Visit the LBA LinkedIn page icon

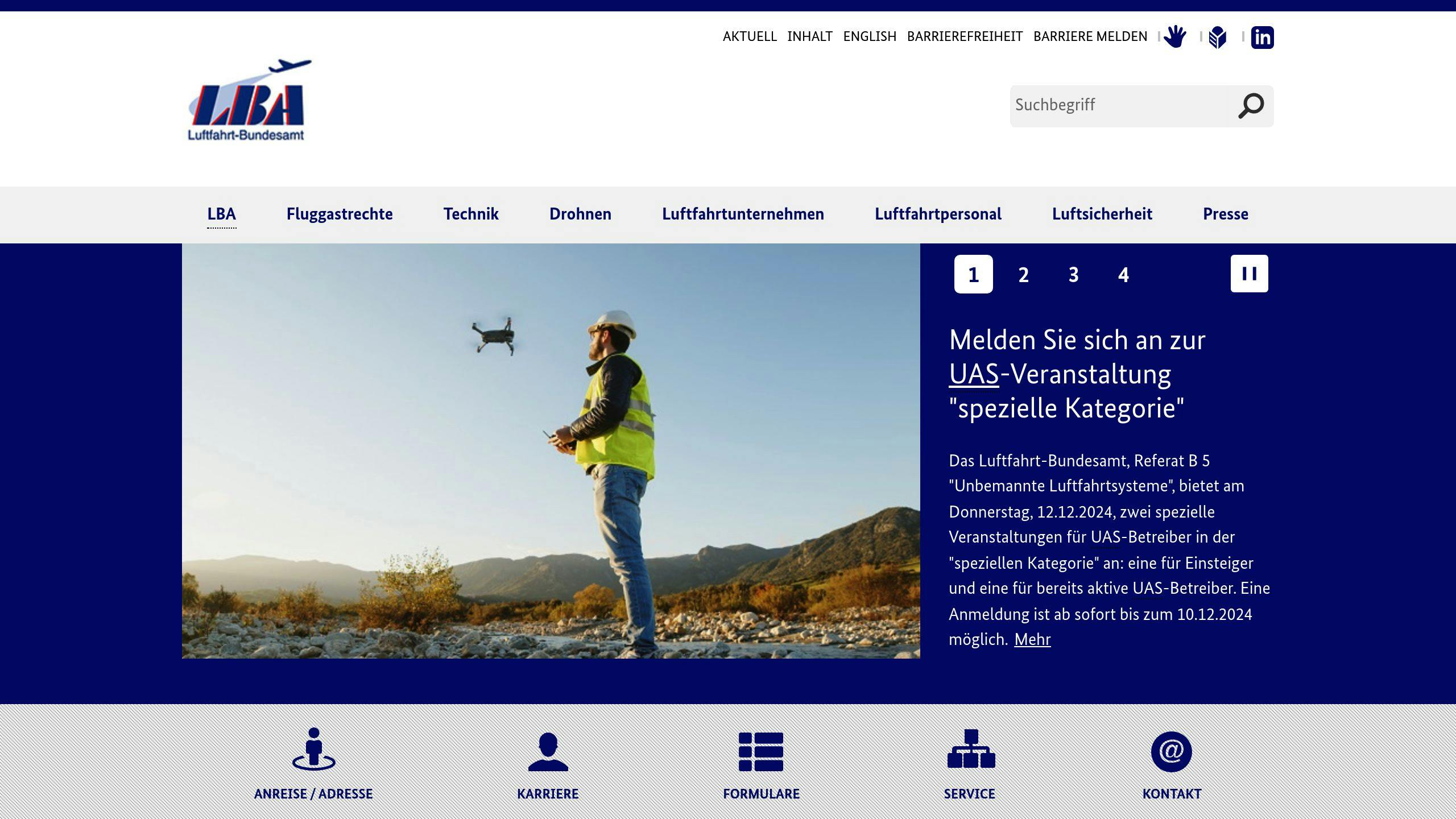click(x=1262, y=36)
